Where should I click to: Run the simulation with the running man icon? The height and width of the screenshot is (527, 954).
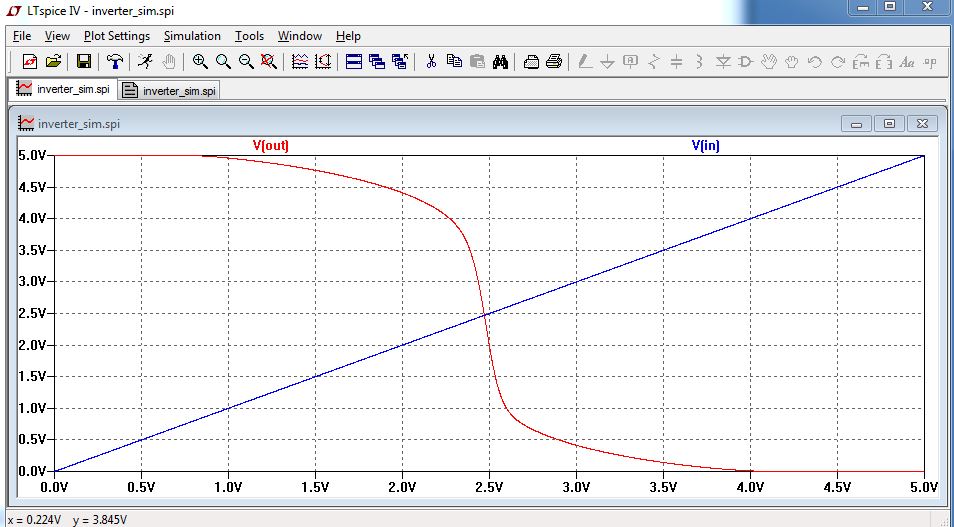pos(146,61)
